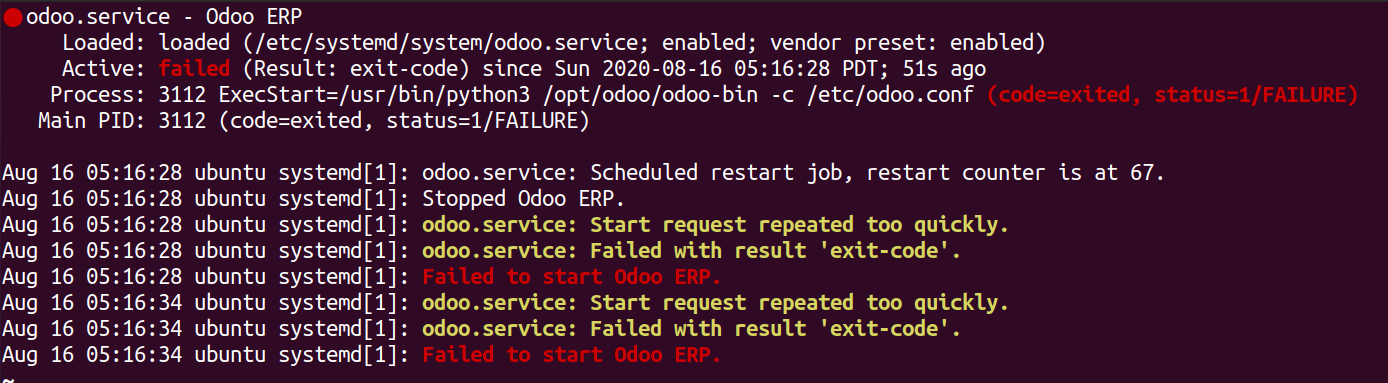
Task: Click the first red 'Failed to start Odoo ERP.' line
Action: pyautogui.click(x=572, y=276)
